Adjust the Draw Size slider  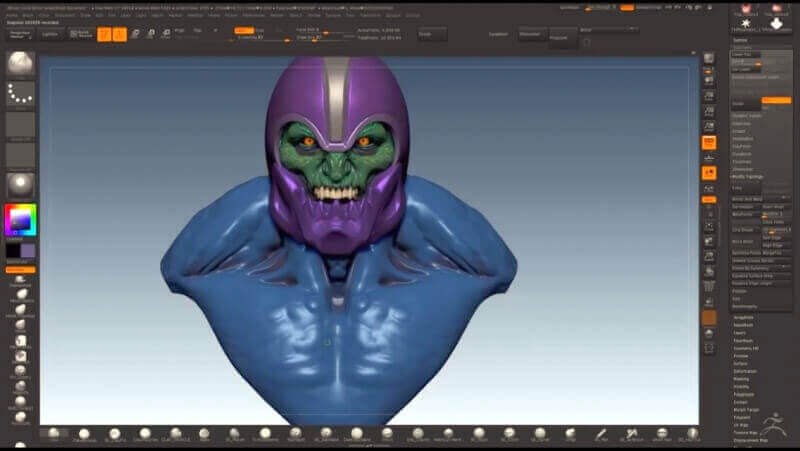(324, 38)
